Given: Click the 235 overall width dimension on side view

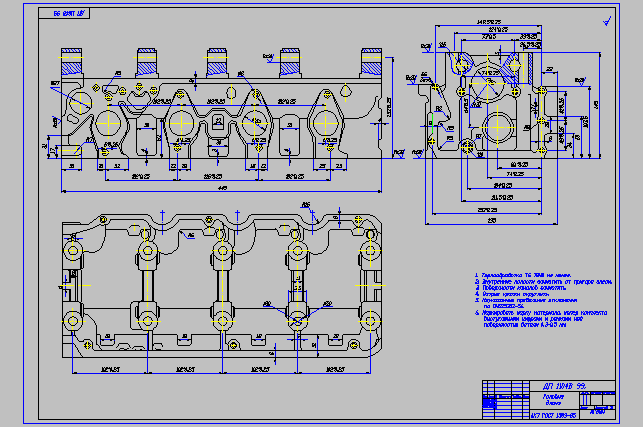Looking at the screenshot, I should [492, 219].
